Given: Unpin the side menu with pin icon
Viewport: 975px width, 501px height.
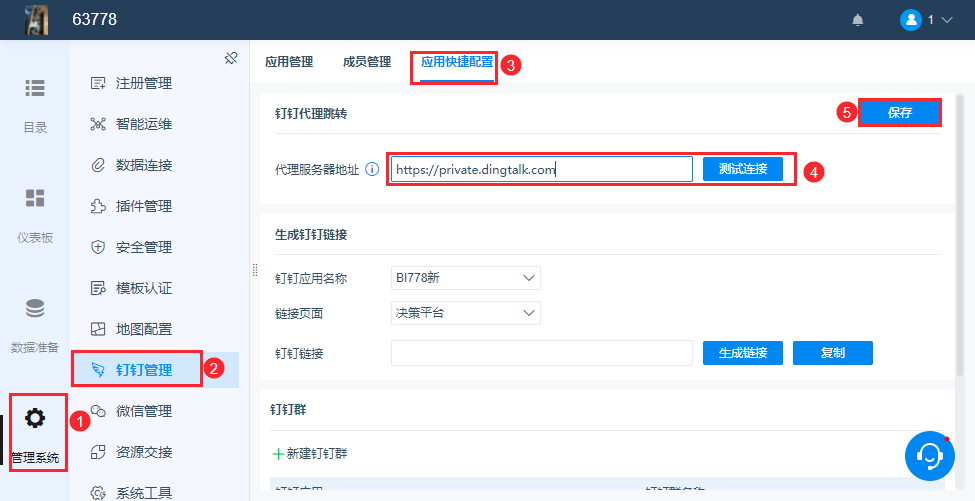Looking at the screenshot, I should tap(231, 58).
